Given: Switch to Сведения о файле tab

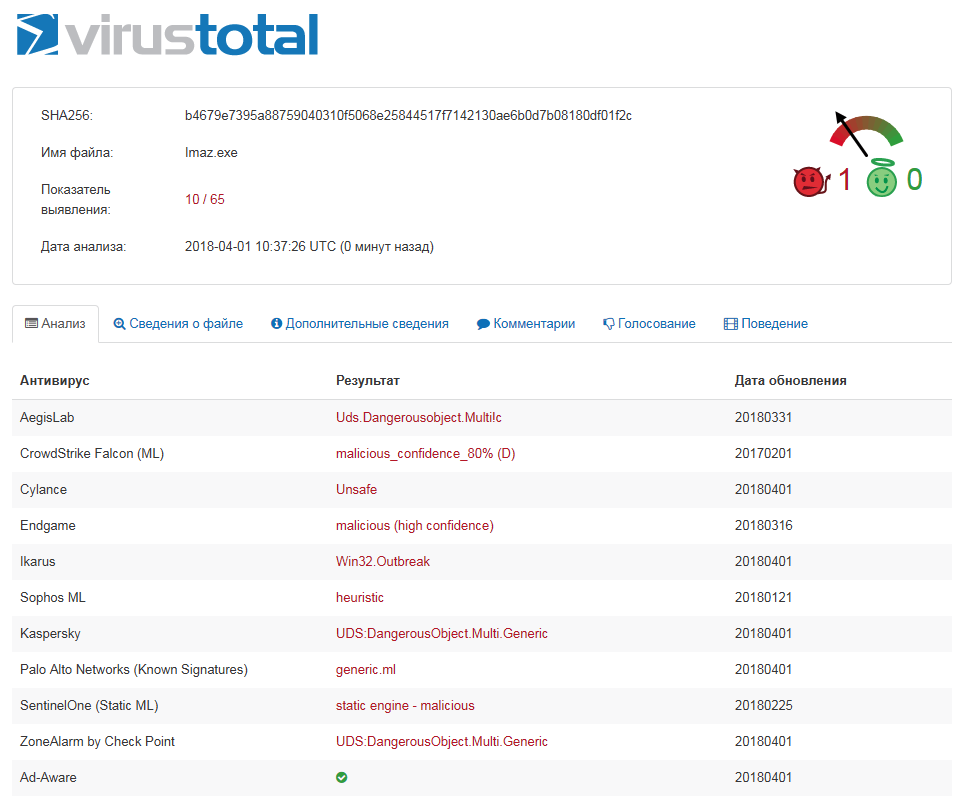Looking at the screenshot, I should (x=178, y=324).
